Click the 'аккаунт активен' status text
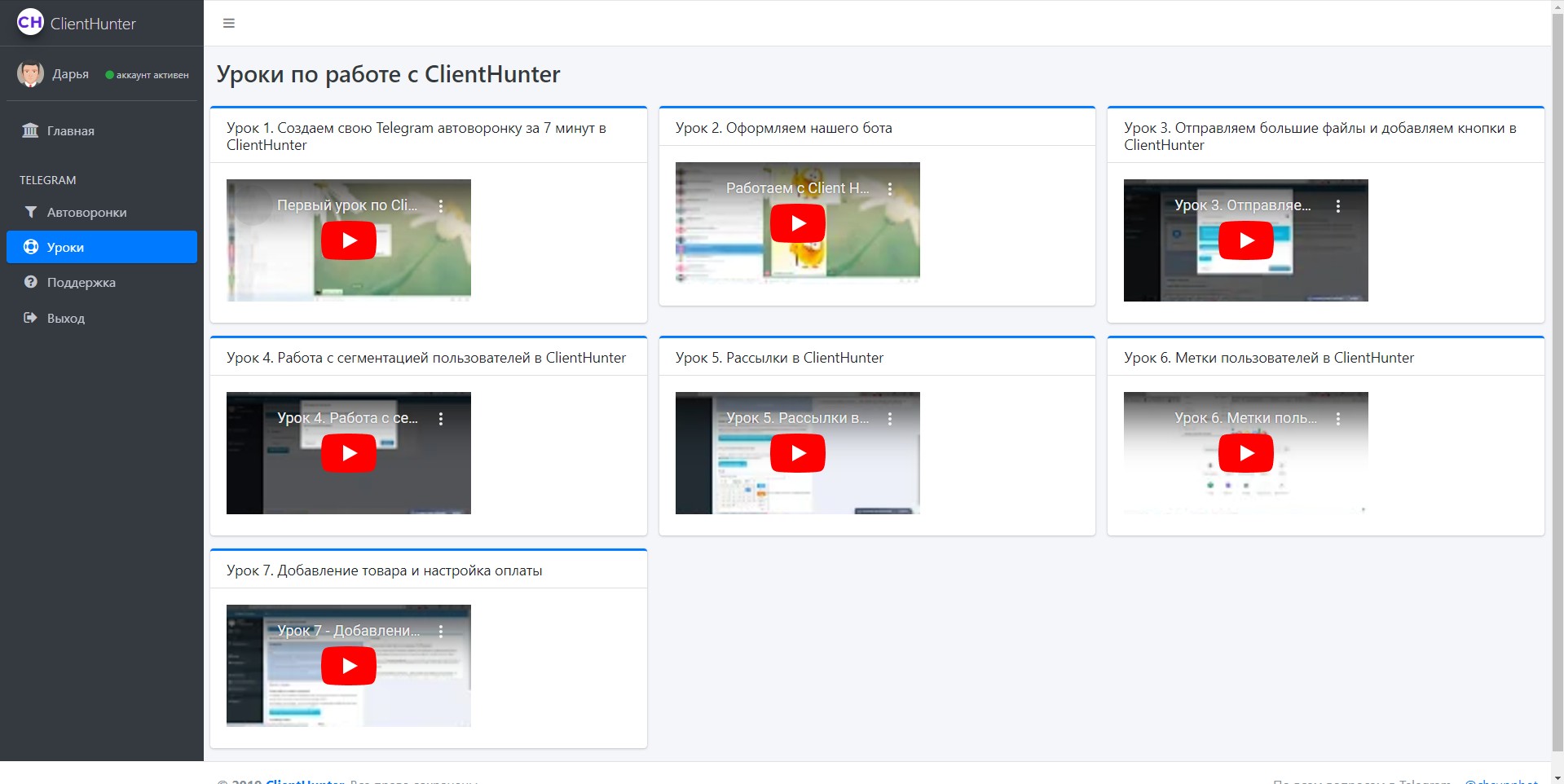The width and height of the screenshot is (1564, 784). point(152,75)
